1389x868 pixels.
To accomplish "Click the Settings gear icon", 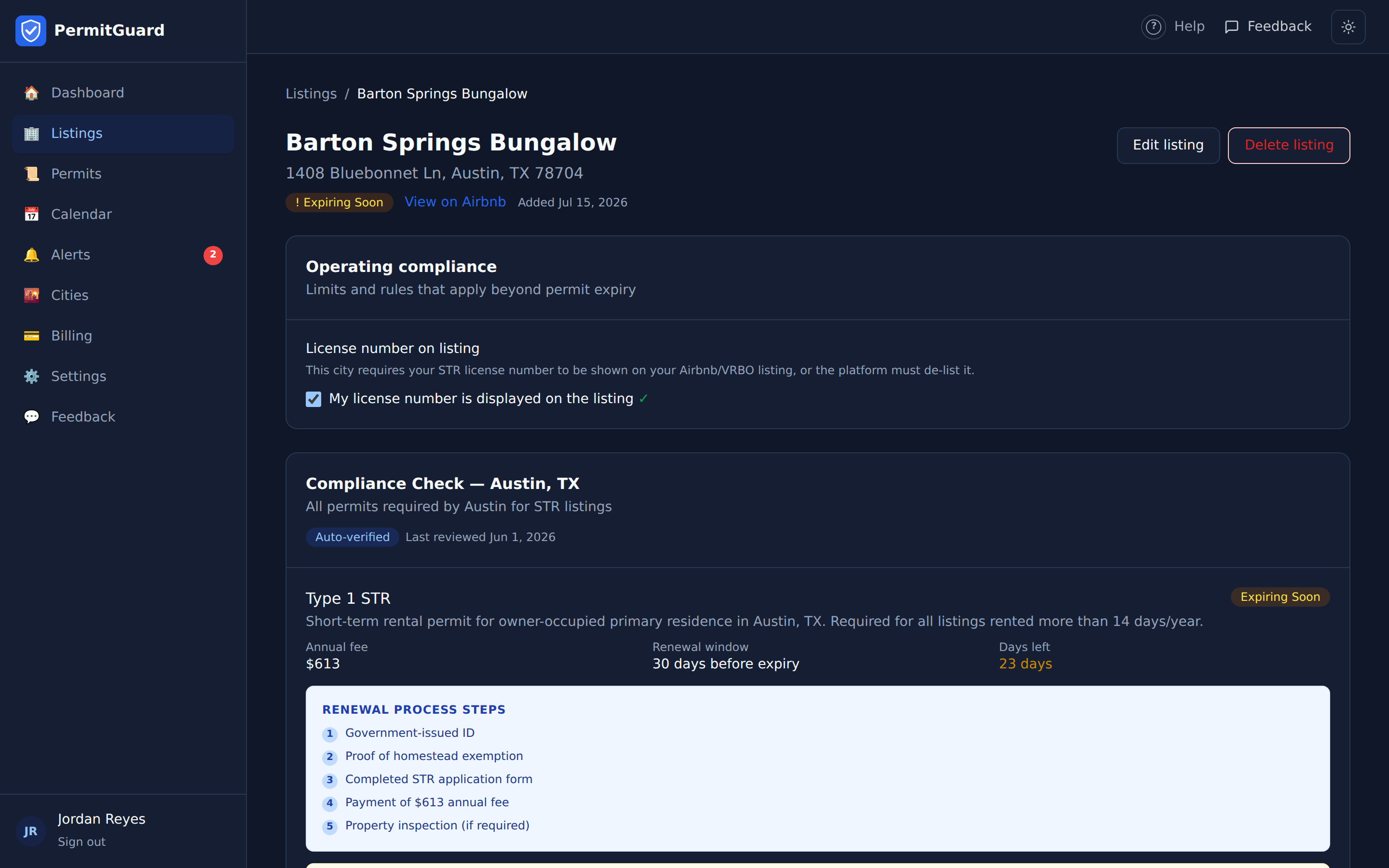I will pyautogui.click(x=31, y=376).
